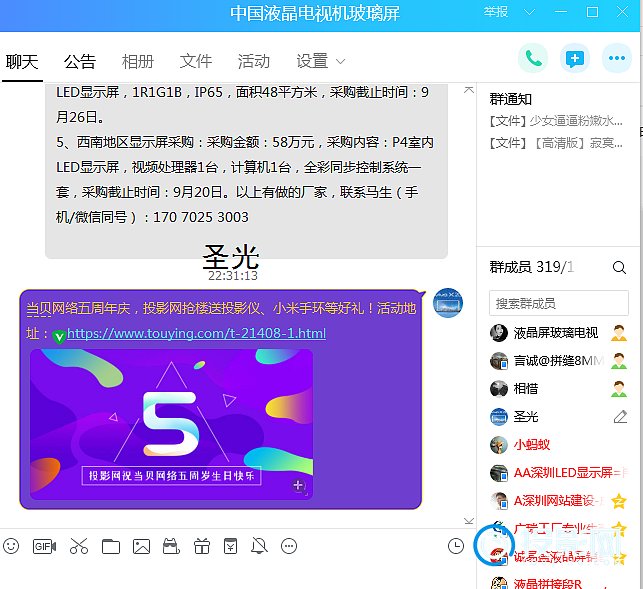The height and width of the screenshot is (589, 643).
Task: Open the GIF video tool
Action: [44, 546]
